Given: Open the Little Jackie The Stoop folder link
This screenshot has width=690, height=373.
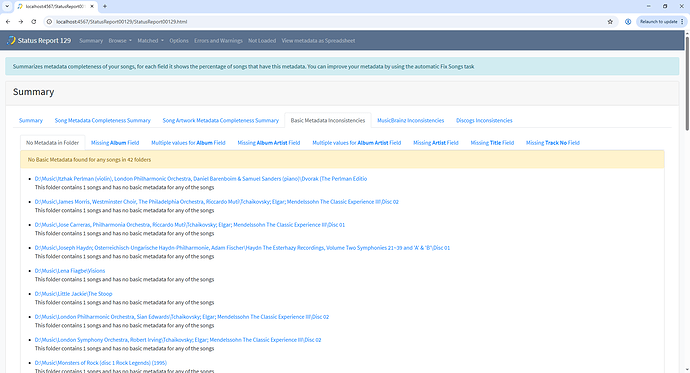Looking at the screenshot, I should [73, 293].
